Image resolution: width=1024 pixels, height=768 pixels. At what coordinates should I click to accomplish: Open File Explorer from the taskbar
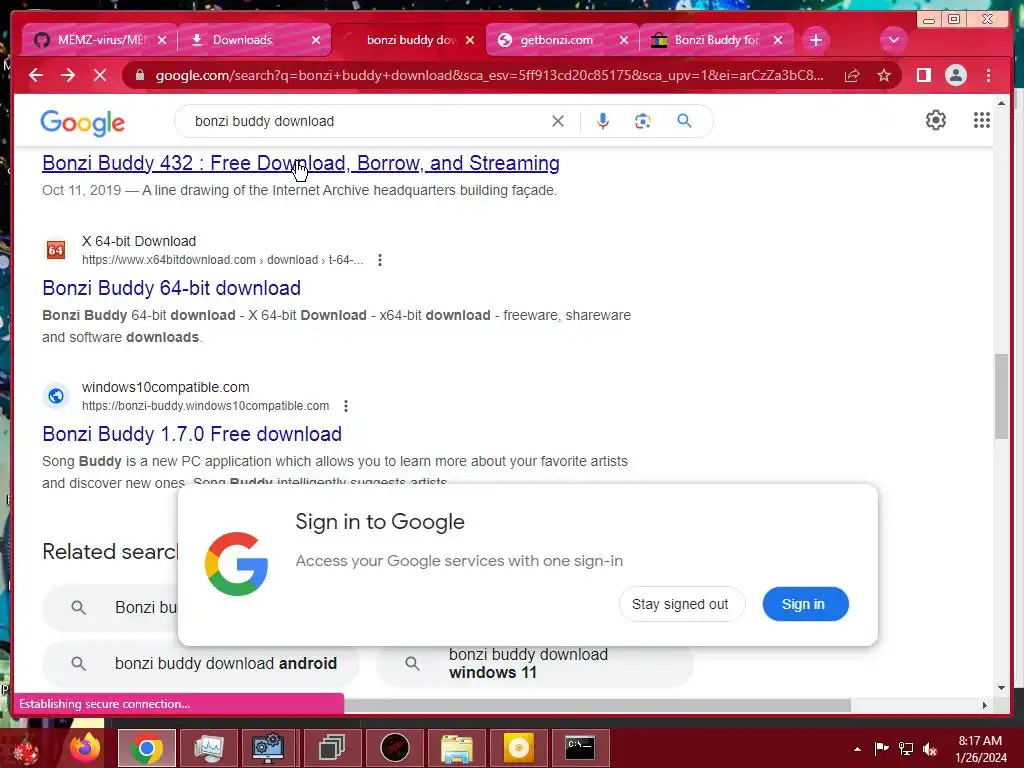tap(456, 748)
